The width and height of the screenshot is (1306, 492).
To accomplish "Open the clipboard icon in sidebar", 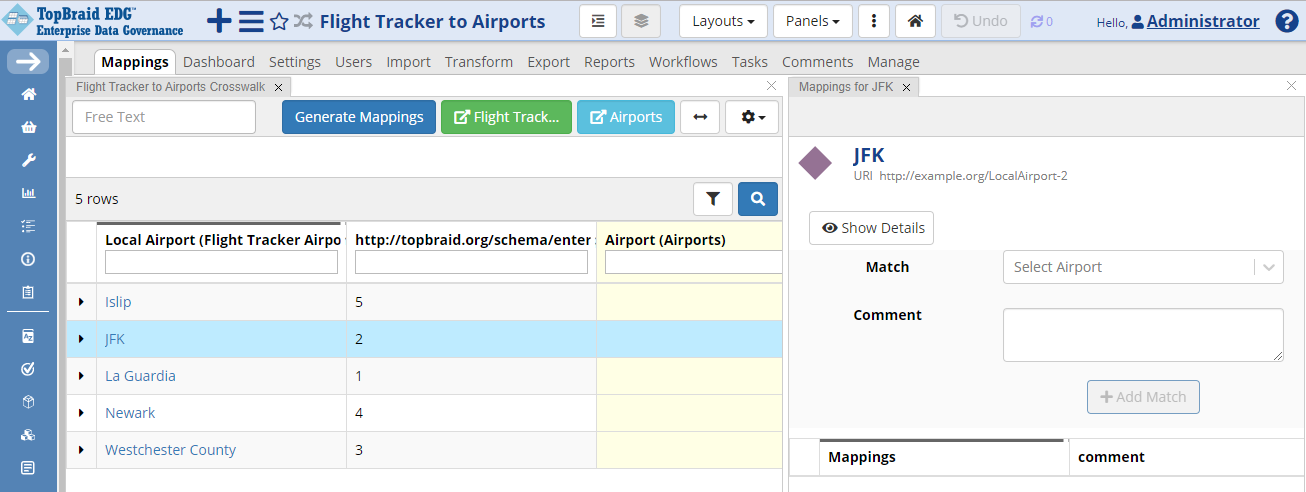I will [x=28, y=292].
